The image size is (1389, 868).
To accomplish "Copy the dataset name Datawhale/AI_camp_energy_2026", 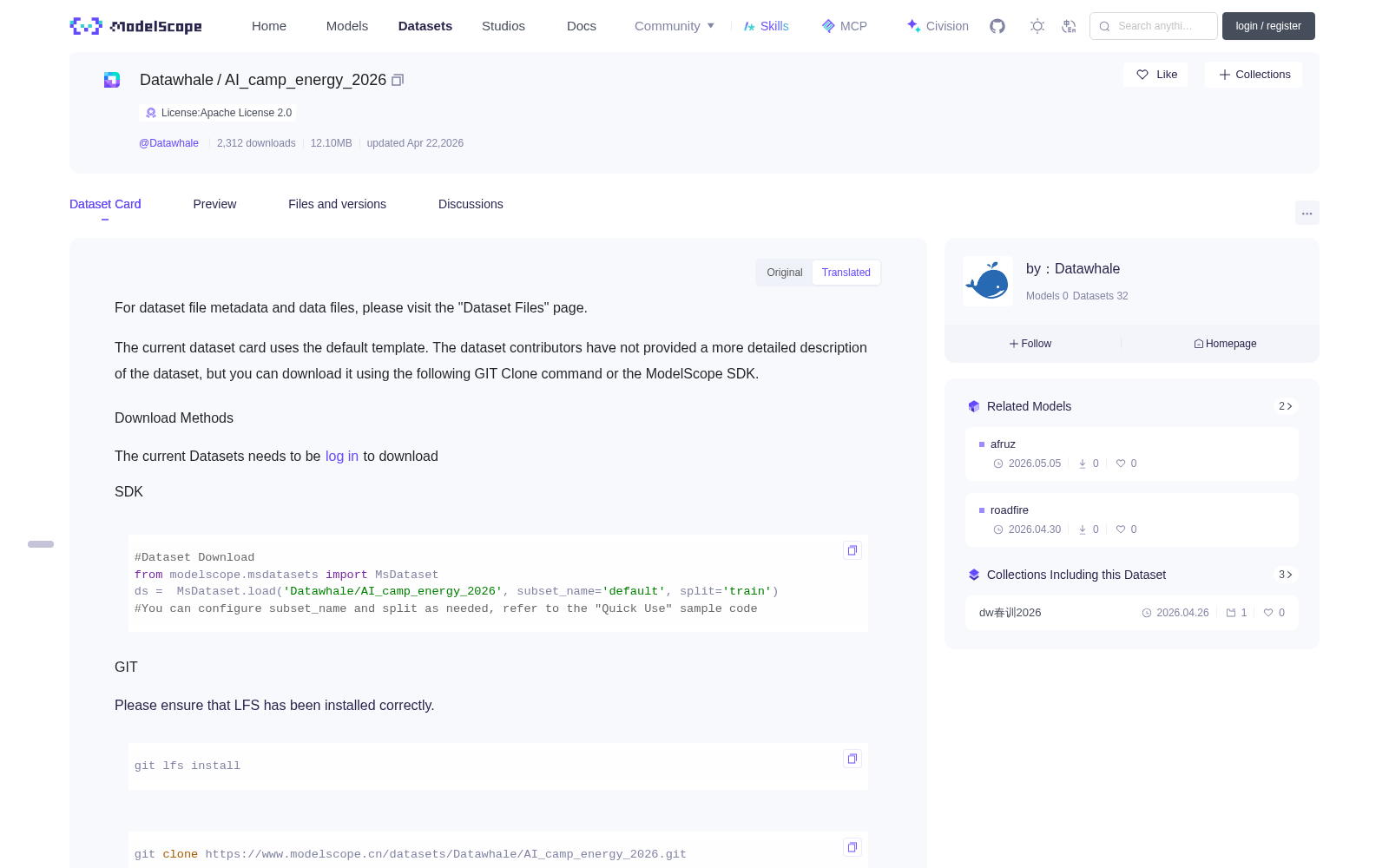I will (398, 80).
